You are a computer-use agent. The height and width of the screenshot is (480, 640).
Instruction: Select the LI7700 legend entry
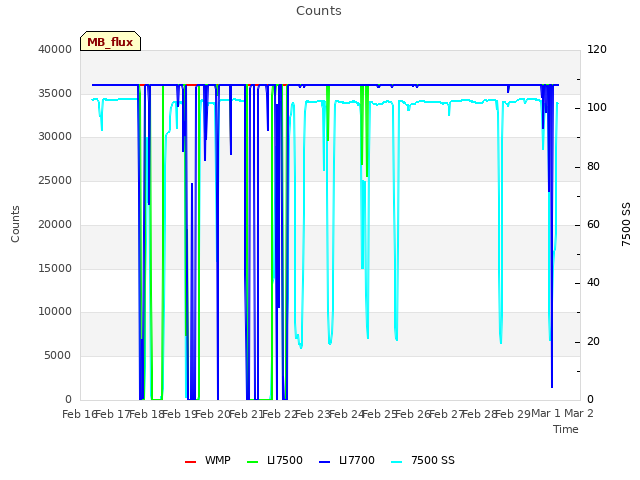tap(347, 460)
